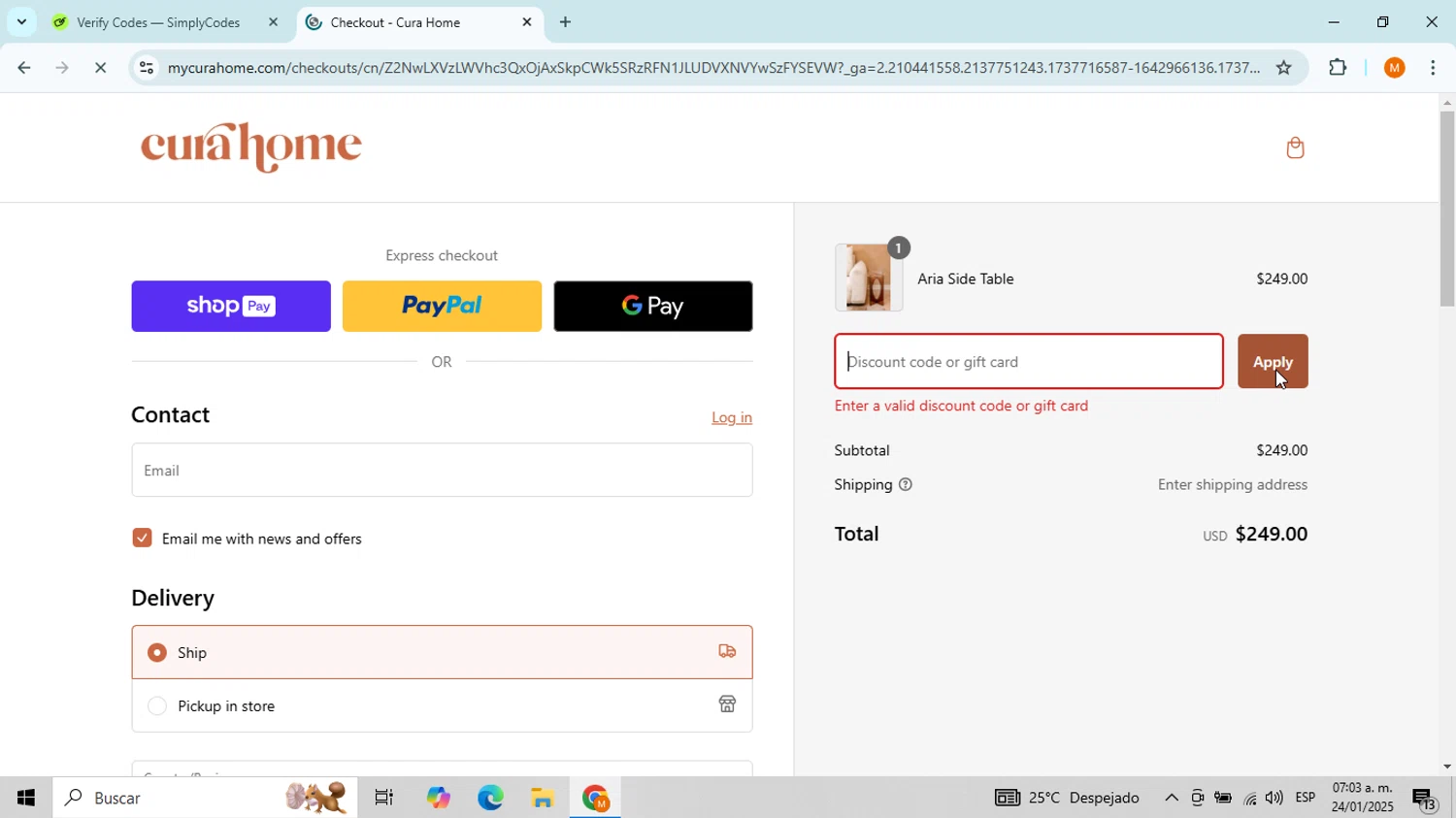Open File Explorer from taskbar

(x=543, y=798)
